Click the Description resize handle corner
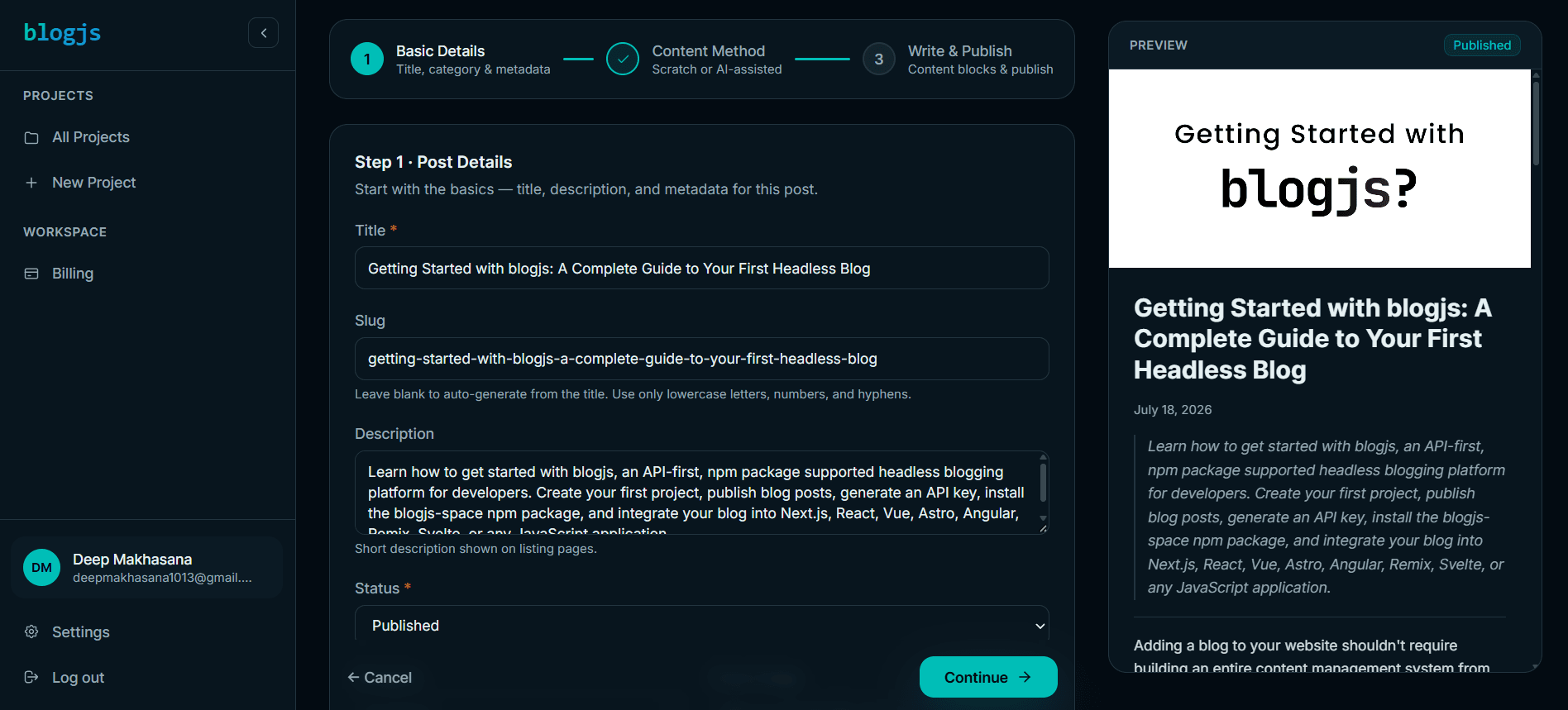Viewport: 1568px width, 710px height. [1043, 528]
